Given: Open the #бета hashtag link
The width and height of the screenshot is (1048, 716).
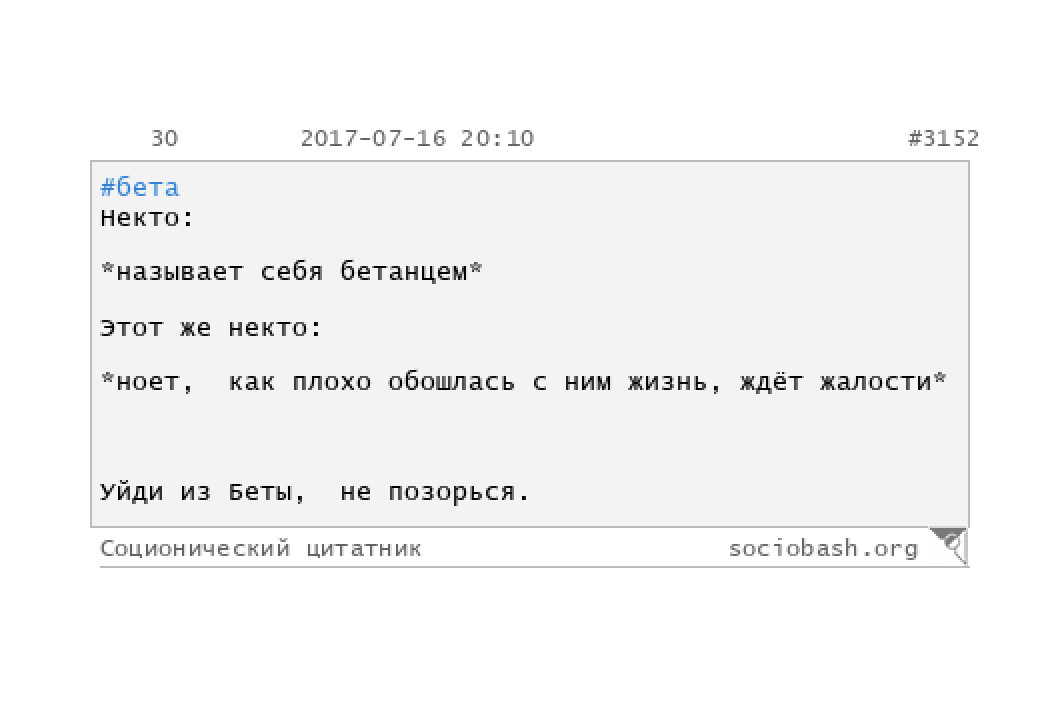Looking at the screenshot, I should point(140,188).
